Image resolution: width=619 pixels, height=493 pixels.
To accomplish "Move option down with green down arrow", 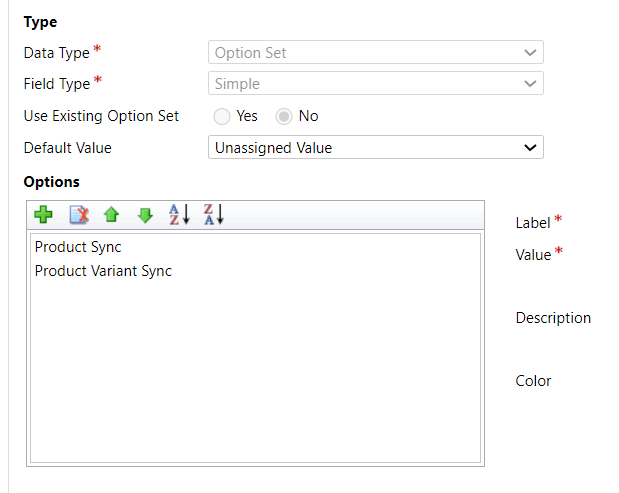I will [145, 214].
